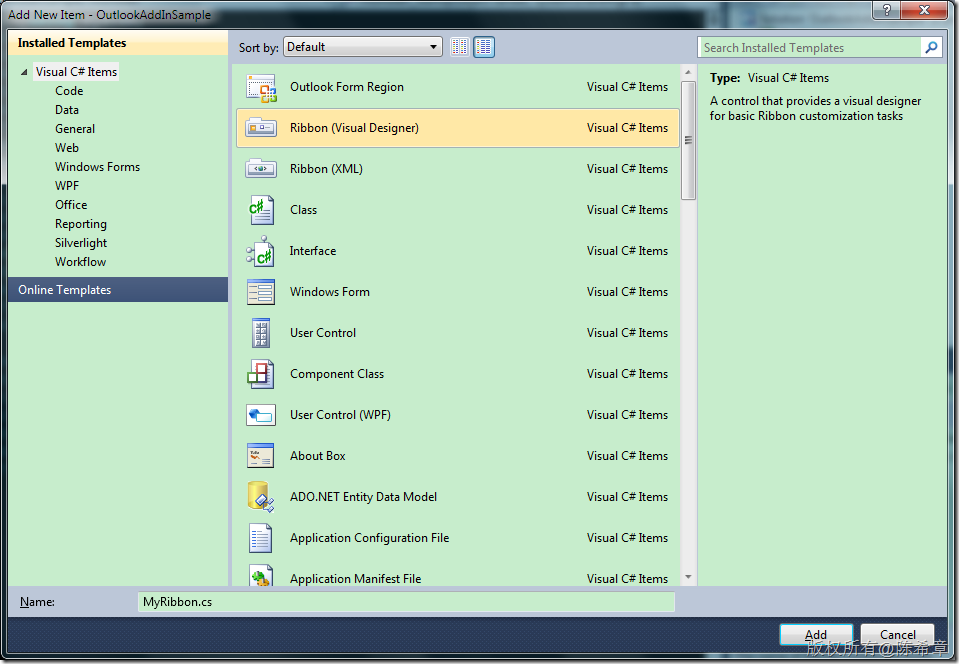This screenshot has height=664, width=959.
Task: Select the Web category
Action: [x=67, y=147]
